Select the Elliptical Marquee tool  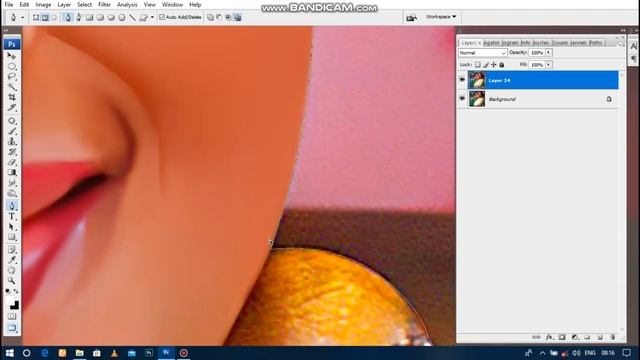(12, 66)
